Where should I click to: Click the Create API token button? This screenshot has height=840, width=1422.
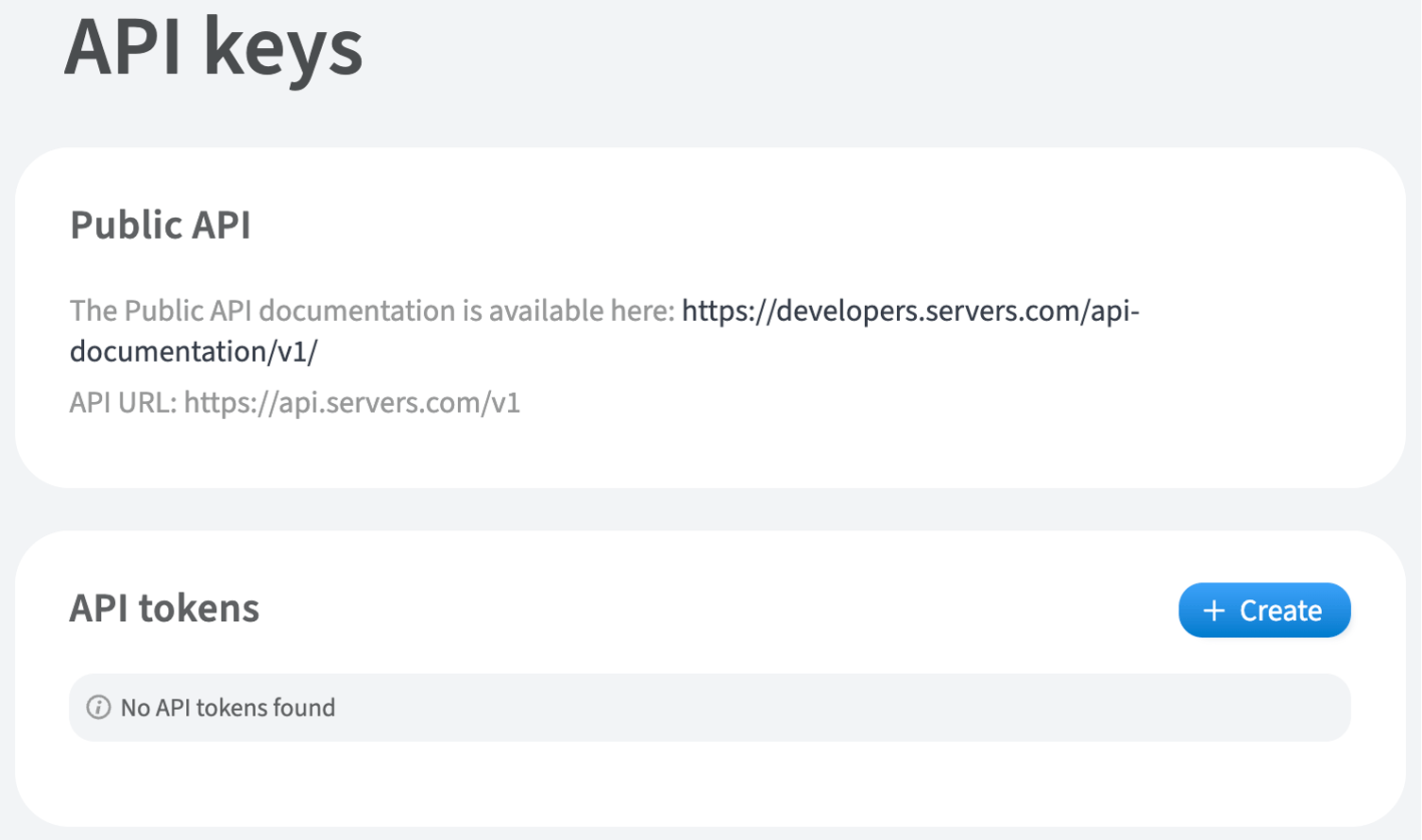[x=1264, y=610]
